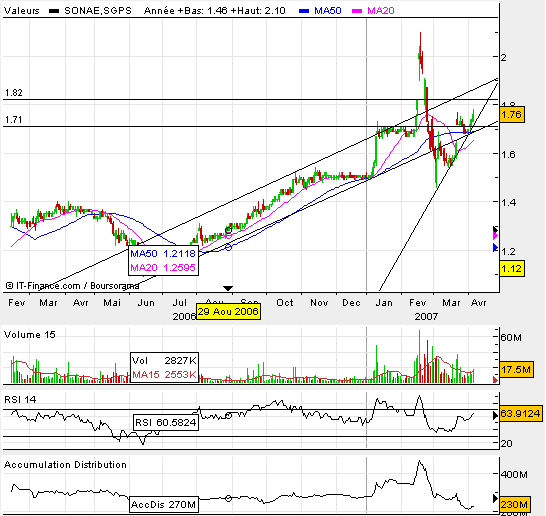The width and height of the screenshot is (546, 516).
Task: Click the 1.82 resistance level label
Action: [14, 93]
